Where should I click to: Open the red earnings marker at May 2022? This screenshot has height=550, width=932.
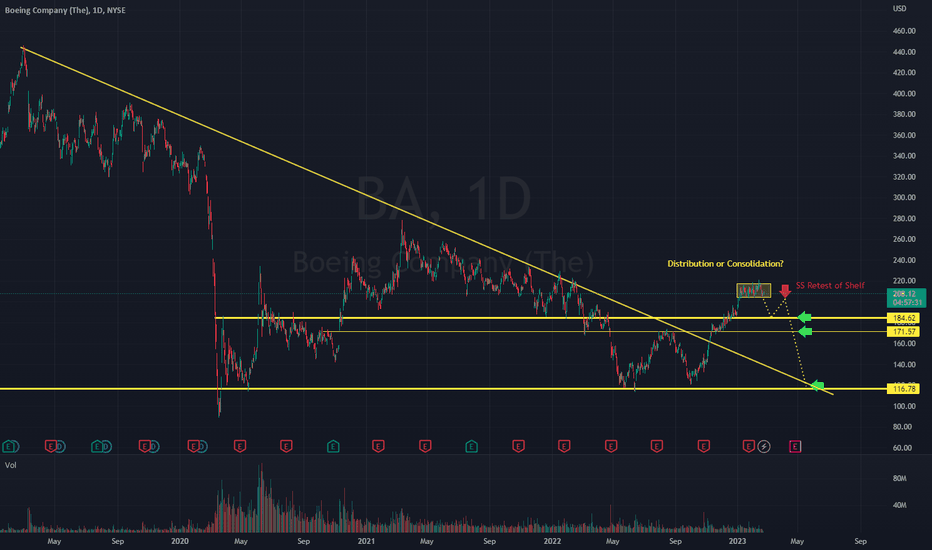[611, 446]
